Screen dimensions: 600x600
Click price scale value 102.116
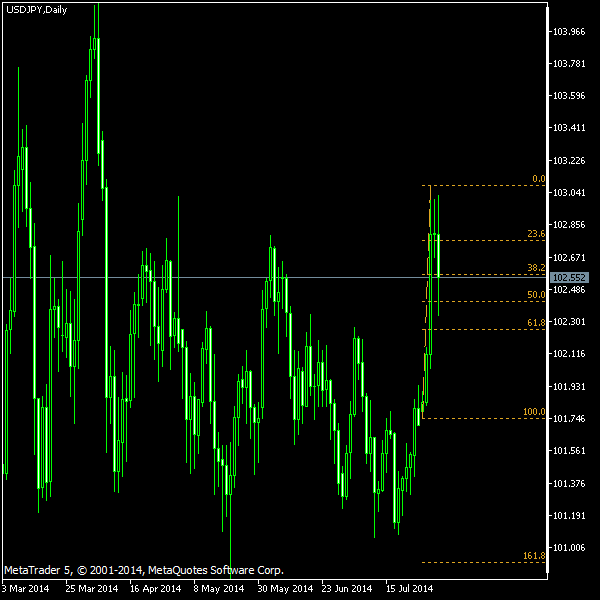[569, 354]
